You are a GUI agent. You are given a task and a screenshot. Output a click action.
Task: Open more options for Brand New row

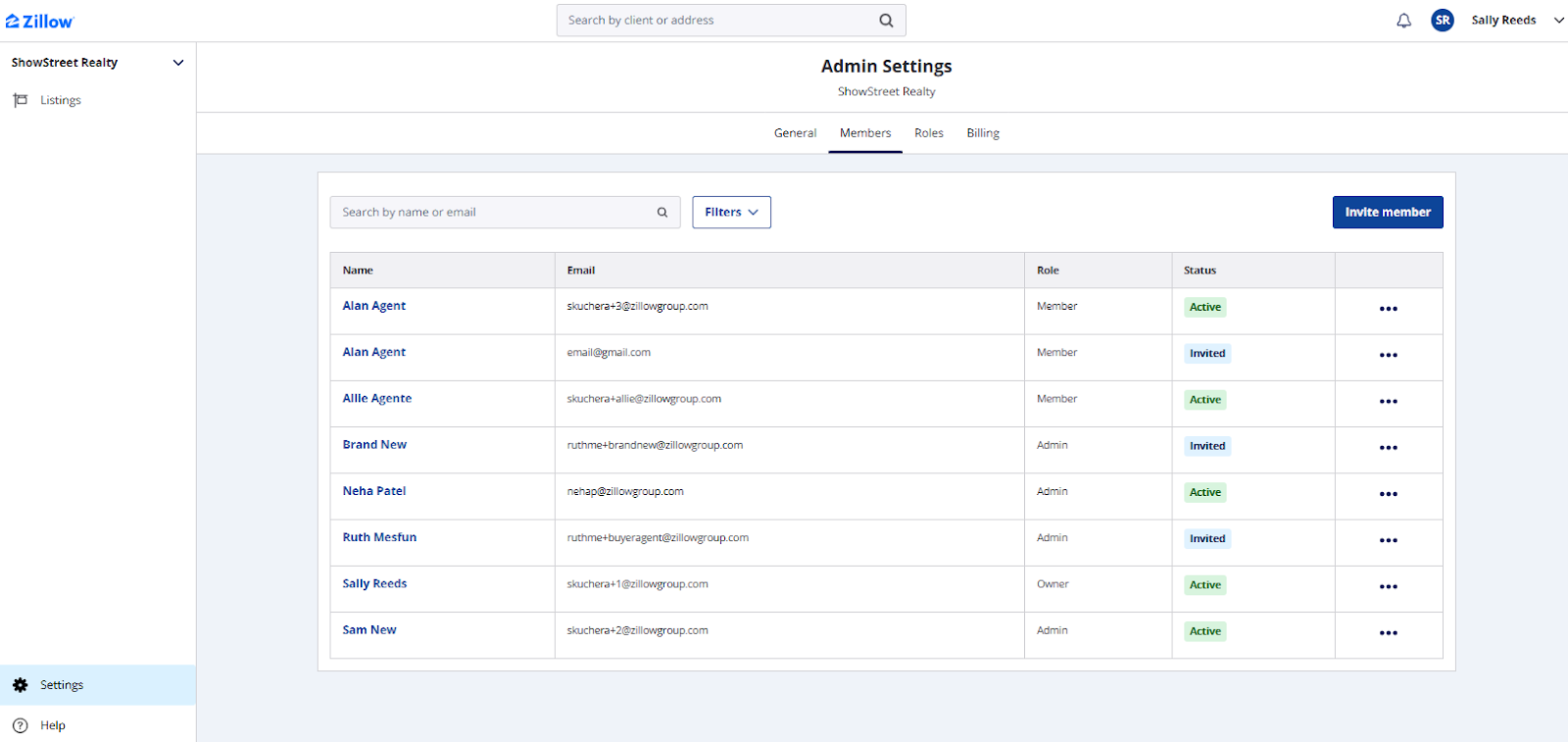(1388, 448)
